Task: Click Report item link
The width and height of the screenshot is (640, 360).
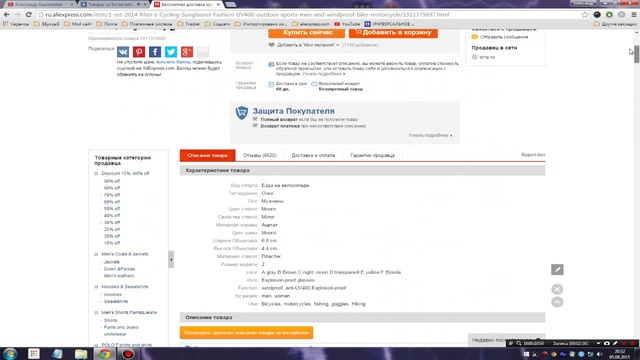Action: pyautogui.click(x=533, y=155)
